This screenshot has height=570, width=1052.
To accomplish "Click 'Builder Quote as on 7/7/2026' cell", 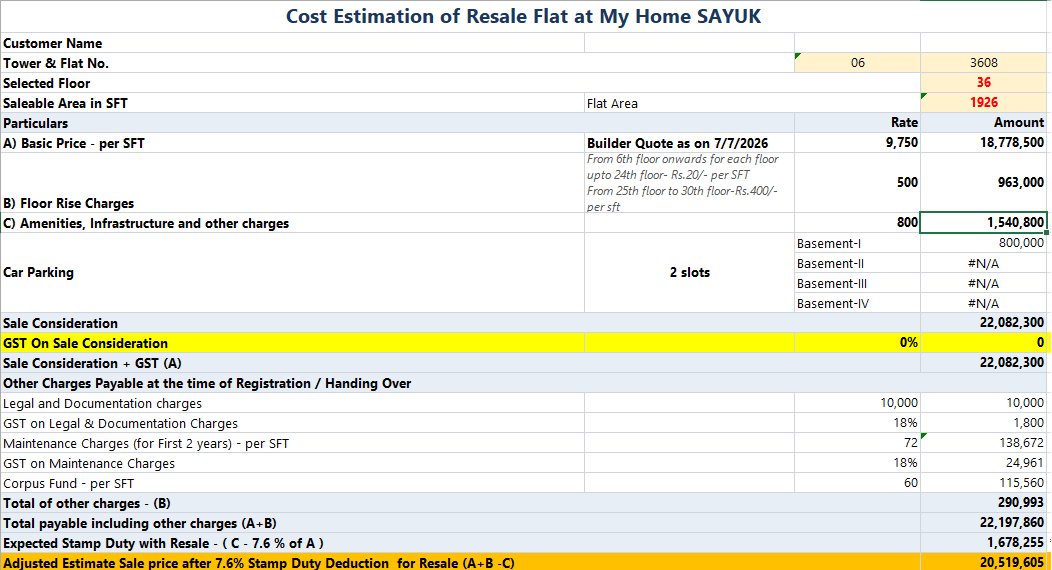I will point(690,143).
